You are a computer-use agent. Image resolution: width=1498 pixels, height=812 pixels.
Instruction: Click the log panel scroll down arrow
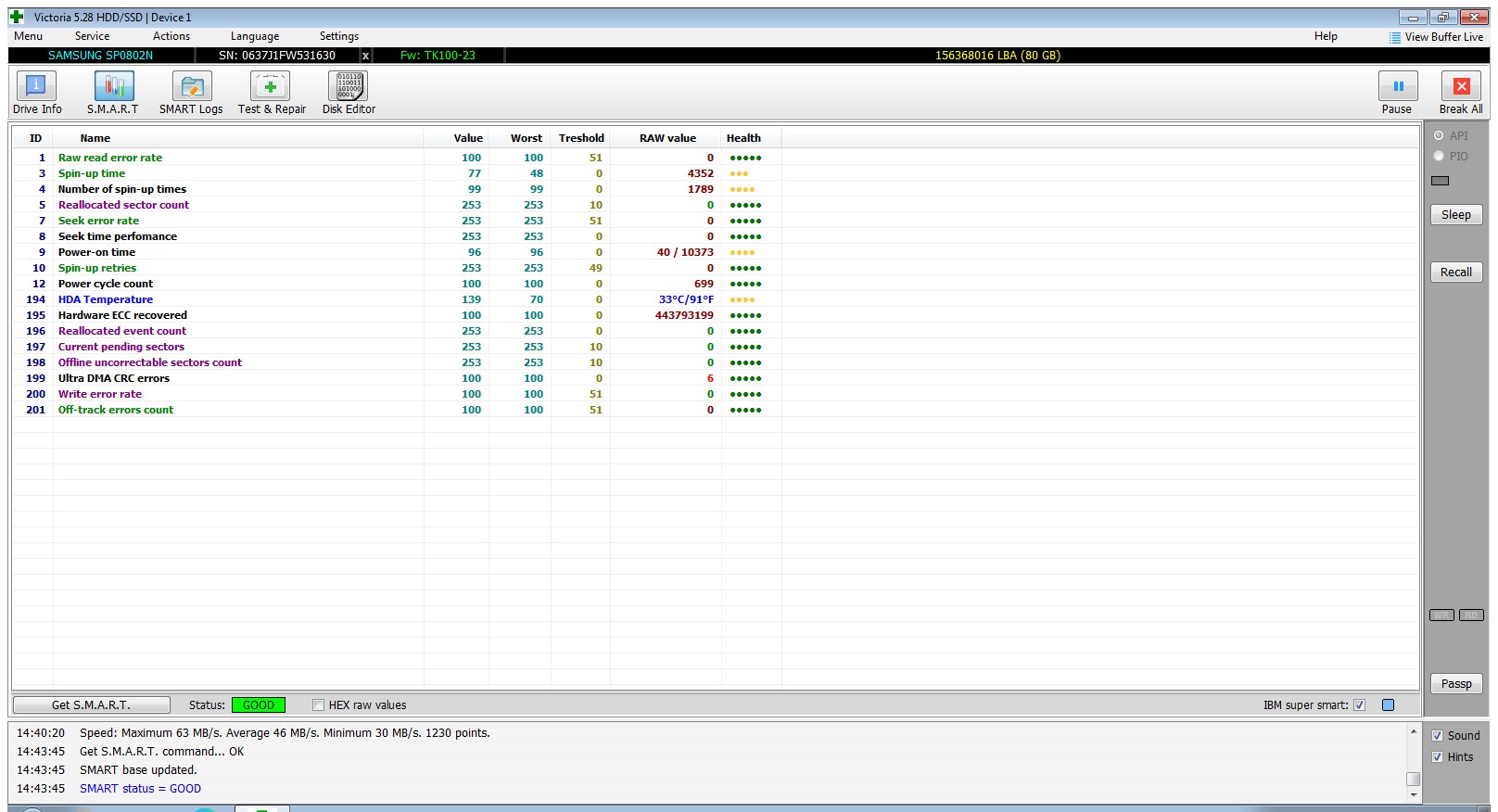pyautogui.click(x=1413, y=794)
